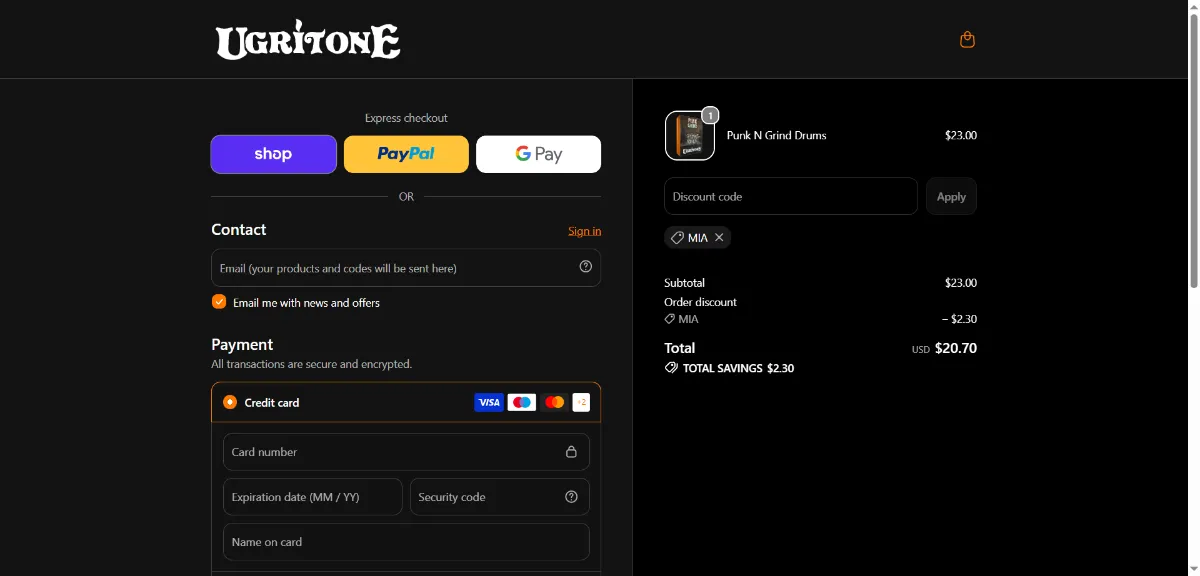Show the +2 more card types
1200x576 pixels.
(x=582, y=403)
